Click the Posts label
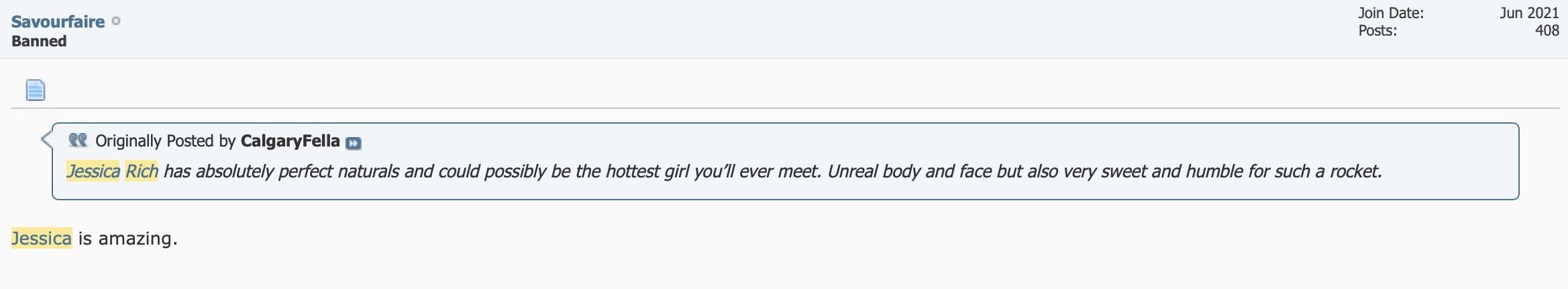 click(x=1377, y=30)
